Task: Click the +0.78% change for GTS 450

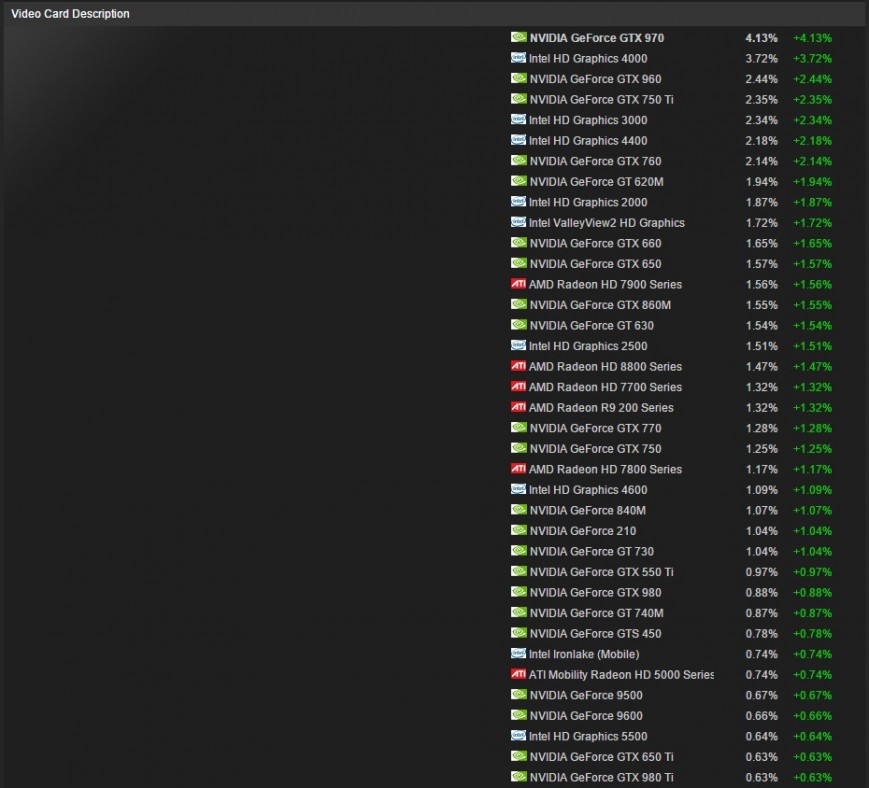Action: (x=812, y=633)
